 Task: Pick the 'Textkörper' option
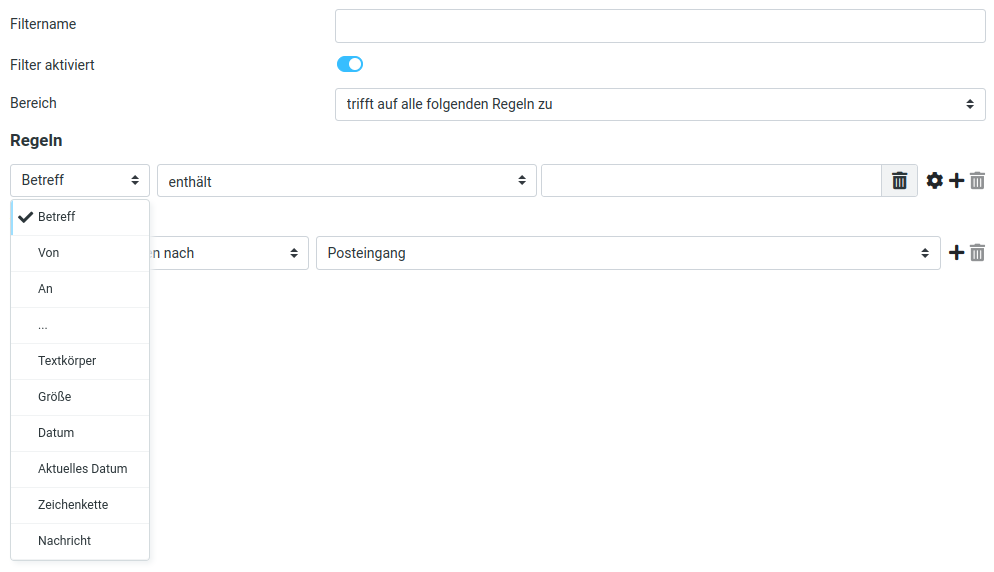67,361
